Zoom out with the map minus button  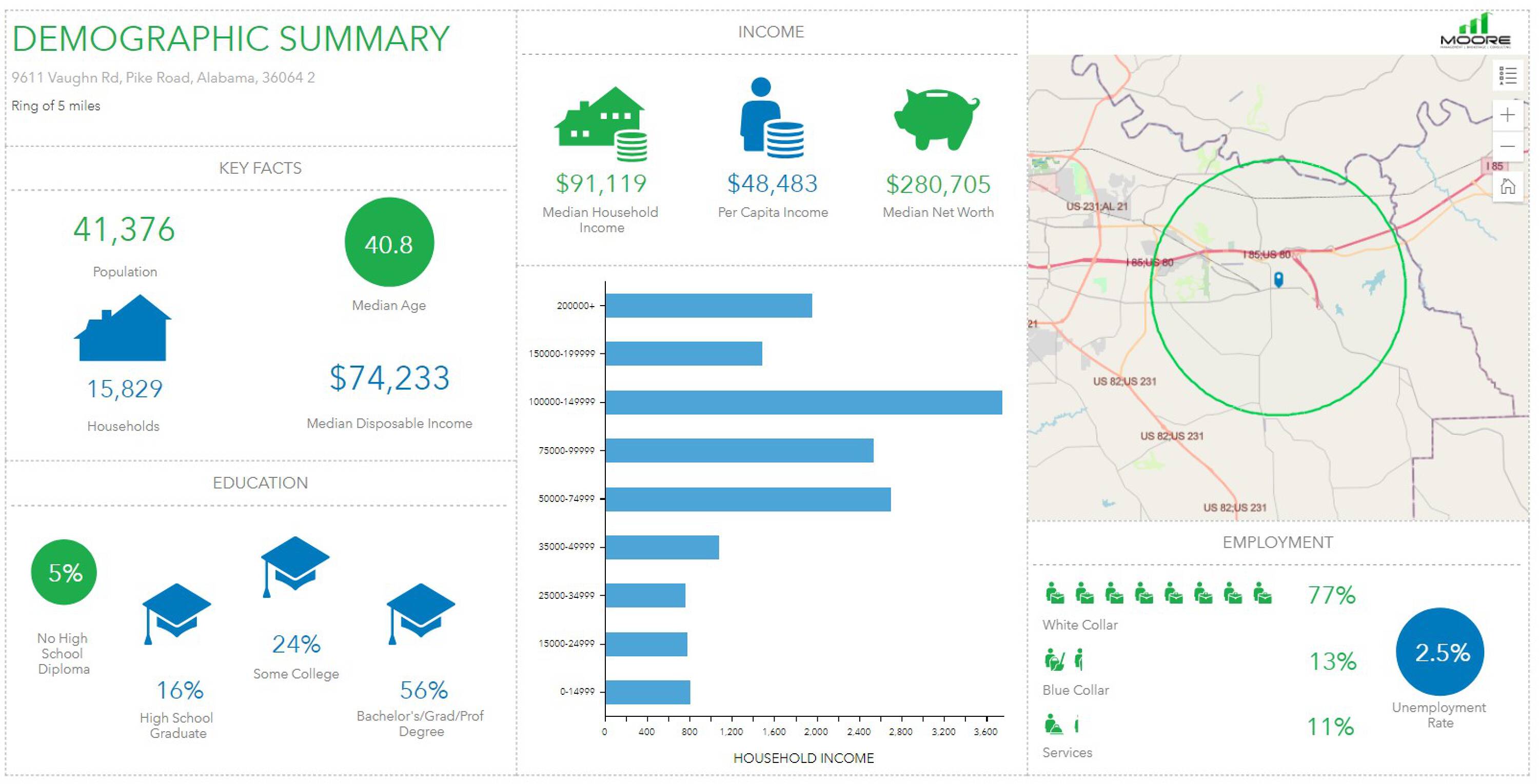pos(1507,146)
